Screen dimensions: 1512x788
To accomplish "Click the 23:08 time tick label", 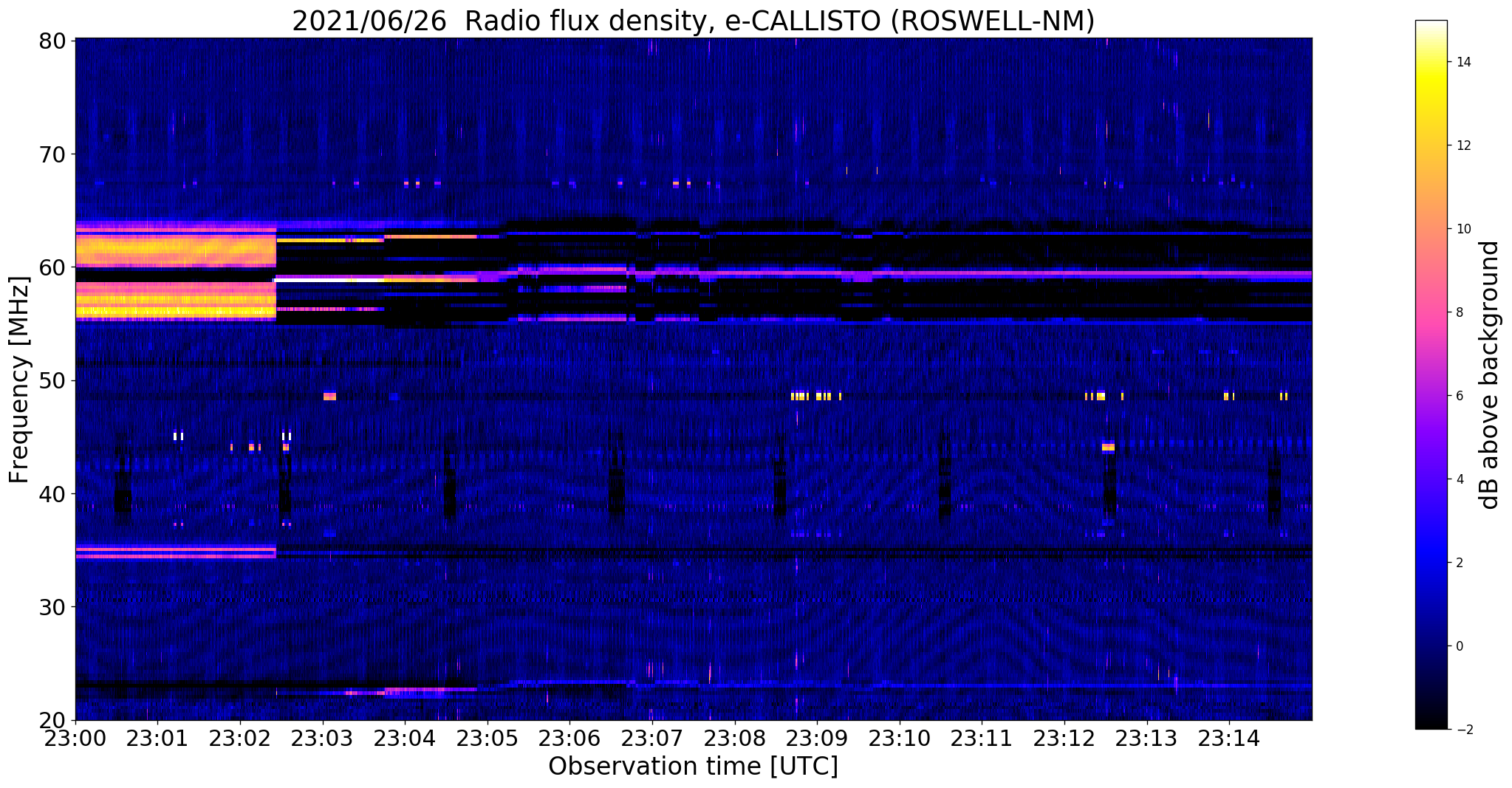I will tap(734, 739).
